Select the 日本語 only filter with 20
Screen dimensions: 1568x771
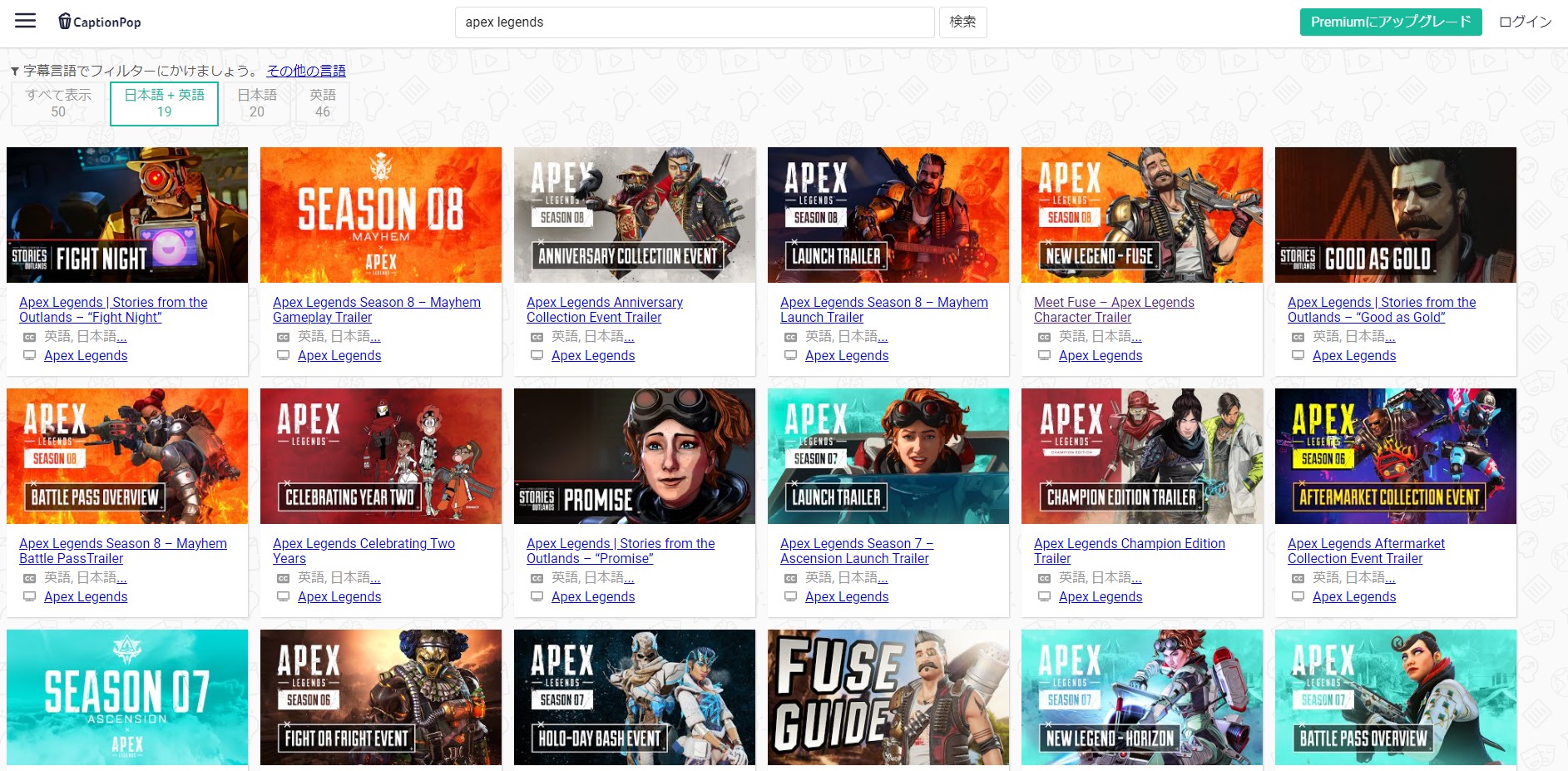257,103
